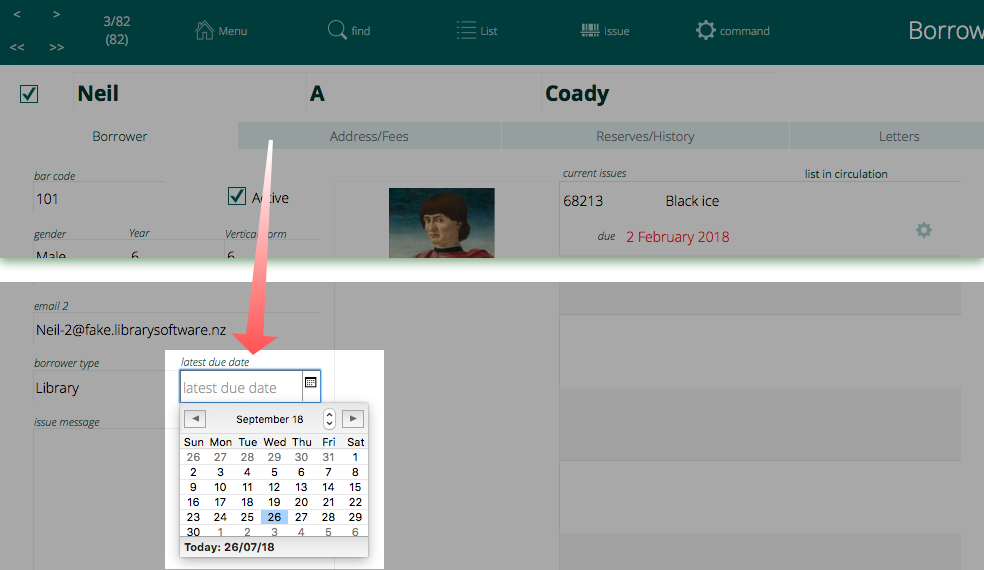Go to the first record with << arrow
The height and width of the screenshot is (570, 984).
tap(17, 47)
